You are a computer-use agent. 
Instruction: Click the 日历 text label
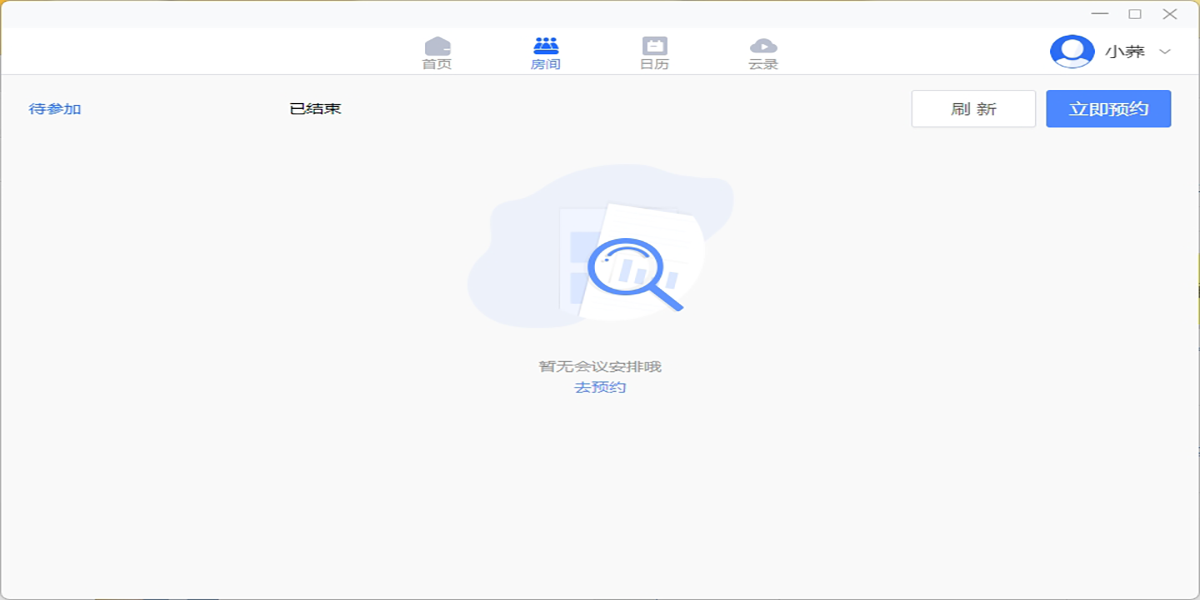tap(654, 64)
